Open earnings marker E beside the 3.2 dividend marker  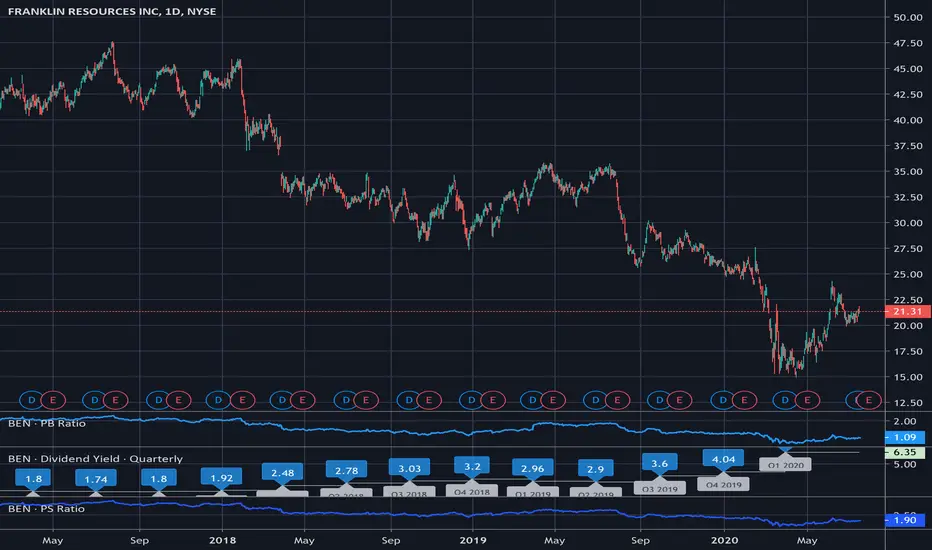click(492, 400)
